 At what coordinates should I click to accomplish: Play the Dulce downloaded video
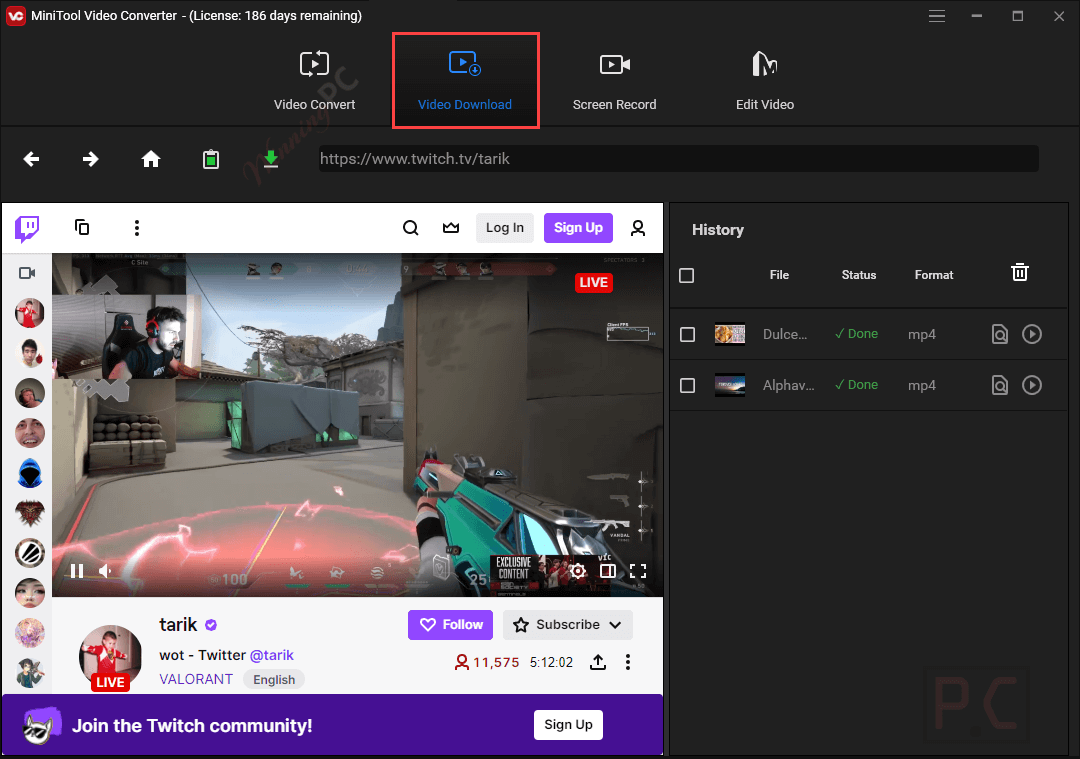[x=1032, y=334]
